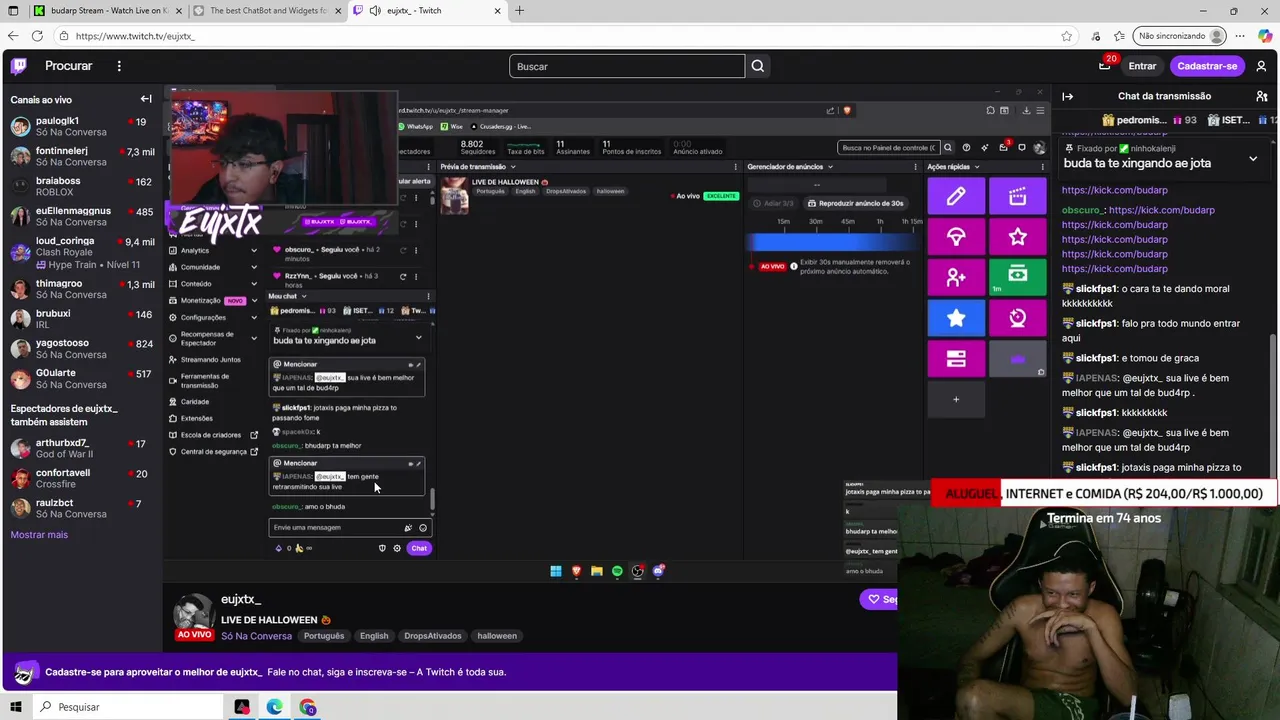Open obscuro_'s kick.com/budarp chat link

[x=1161, y=211]
